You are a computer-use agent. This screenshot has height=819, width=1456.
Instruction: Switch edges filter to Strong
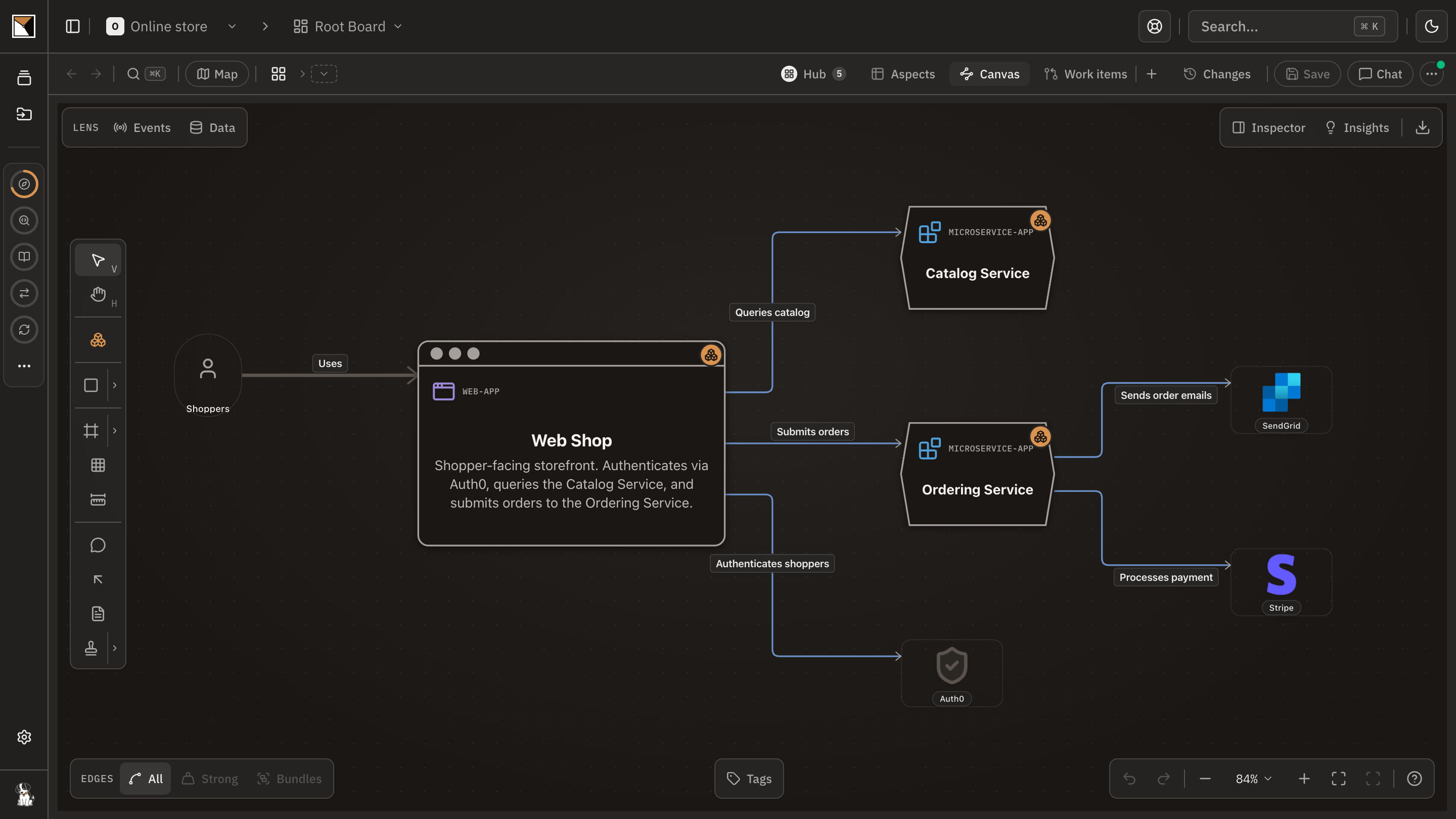210,779
